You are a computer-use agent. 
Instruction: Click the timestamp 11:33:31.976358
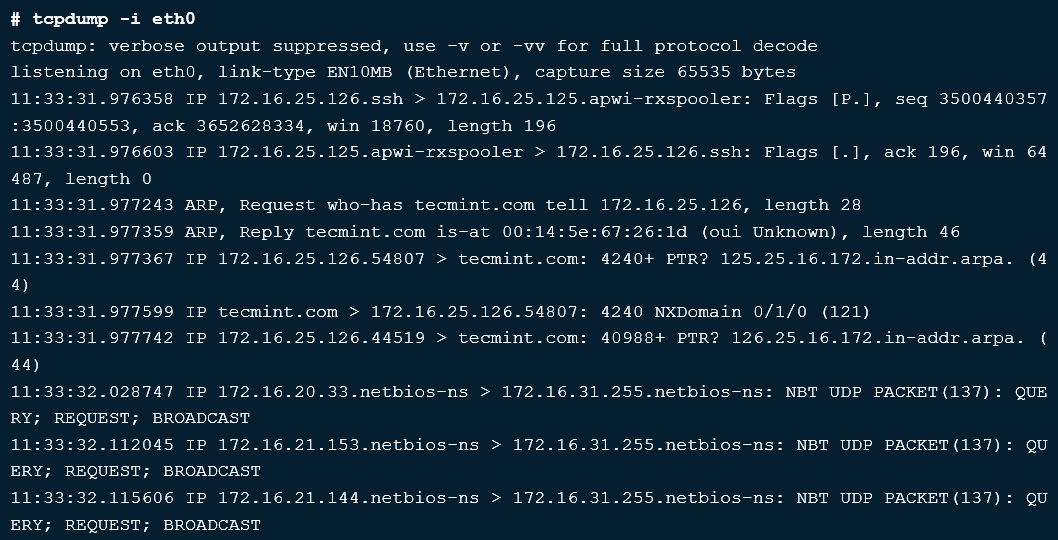[92, 99]
